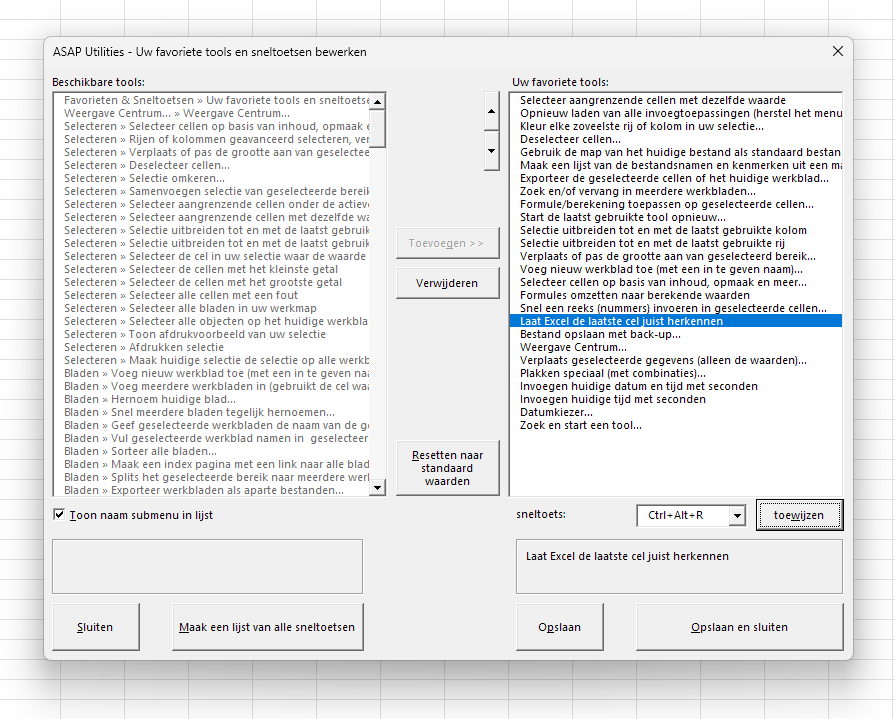Select 'Selecteren » Selecteer de cellen met het kleinste getal'

coord(212,269)
